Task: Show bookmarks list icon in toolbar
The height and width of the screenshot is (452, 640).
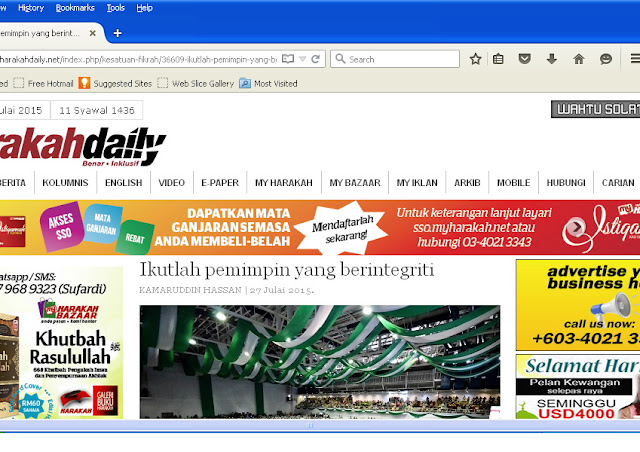Action: [x=498, y=59]
